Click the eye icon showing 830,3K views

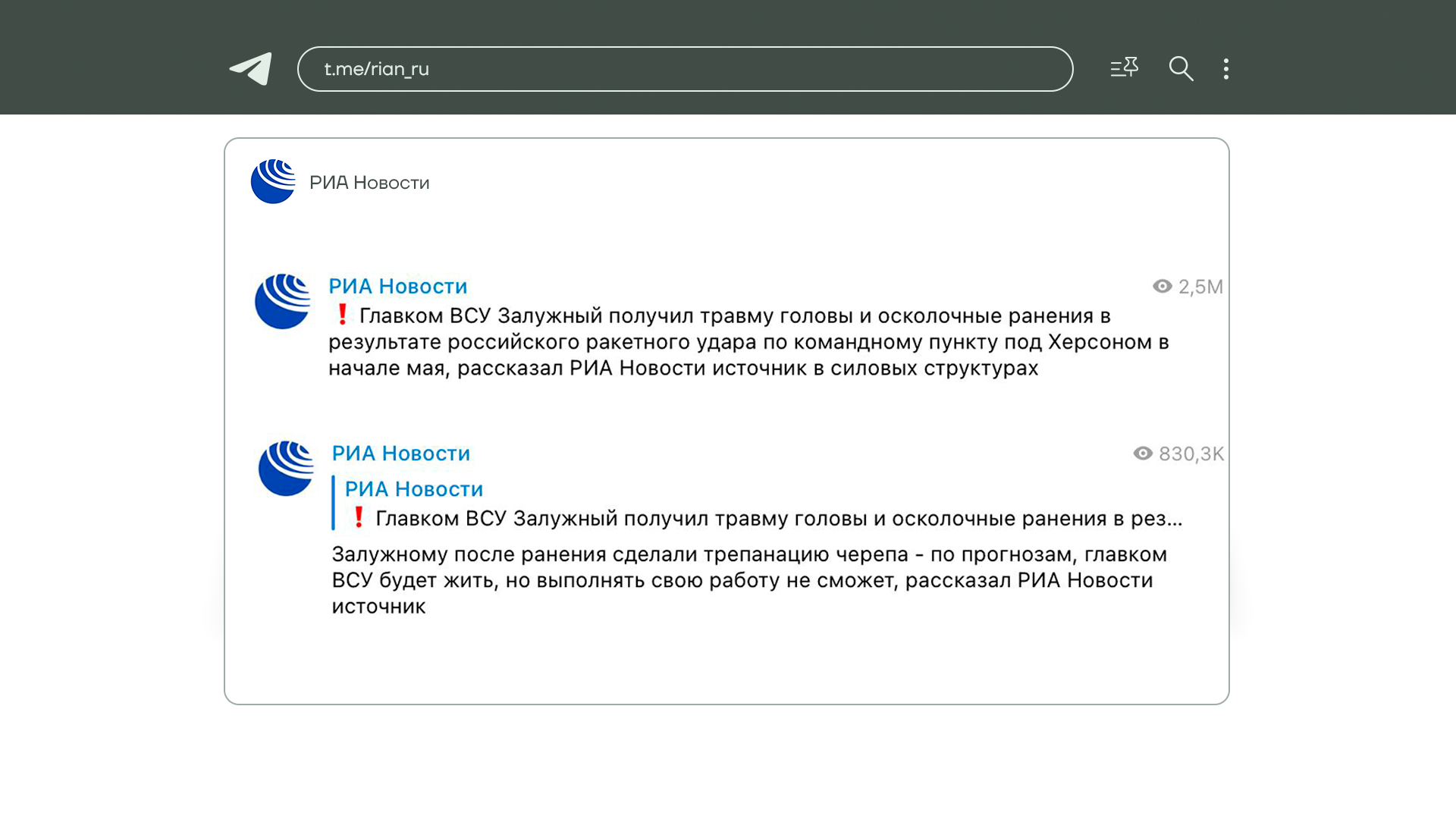coord(1142,453)
